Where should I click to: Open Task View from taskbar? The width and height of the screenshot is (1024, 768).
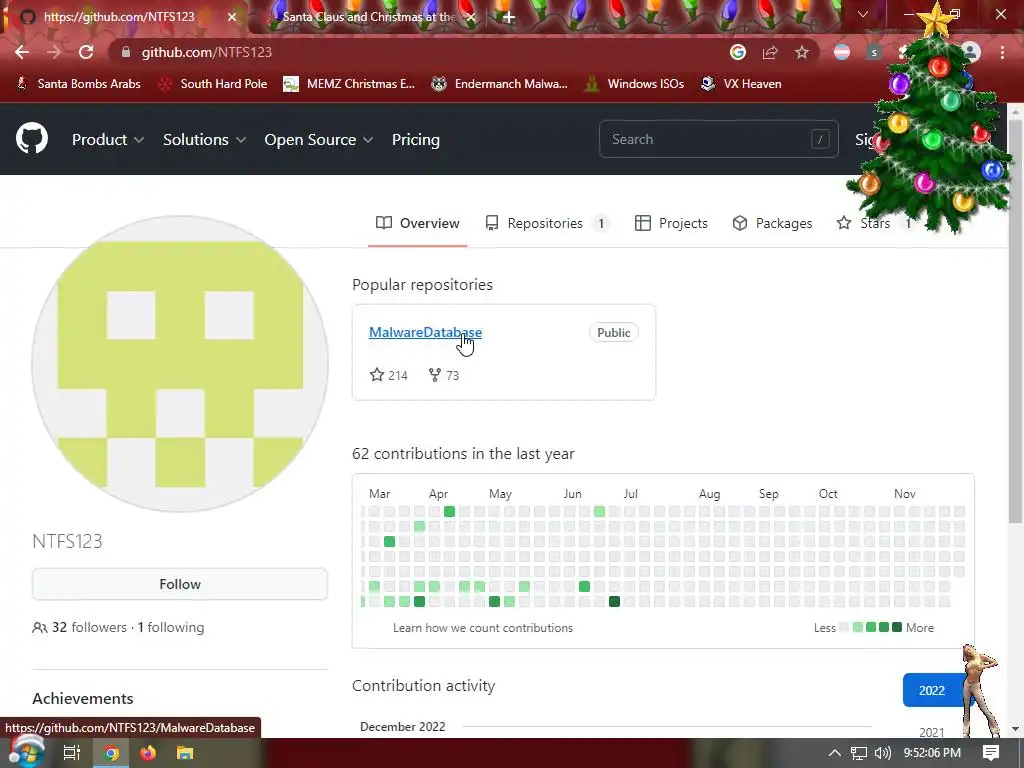[72, 753]
